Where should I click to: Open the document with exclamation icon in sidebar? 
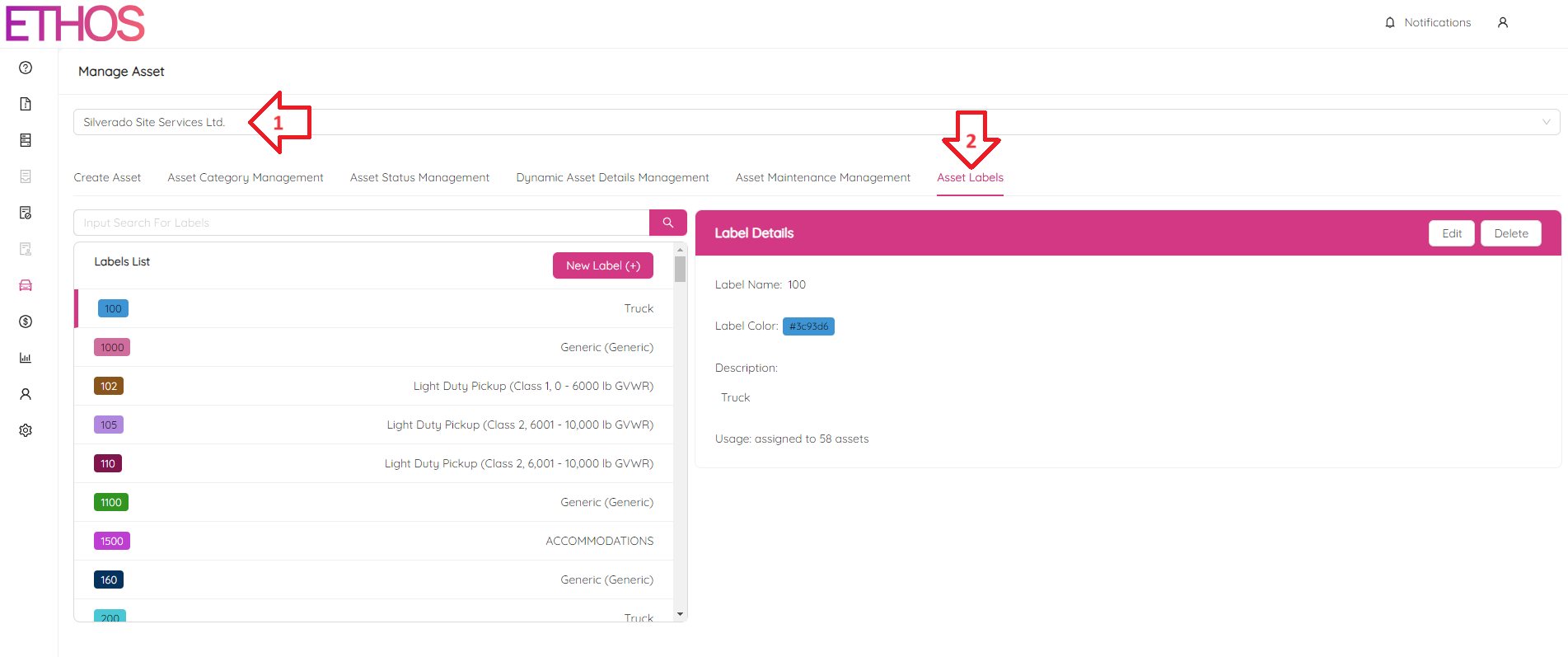coord(26,104)
